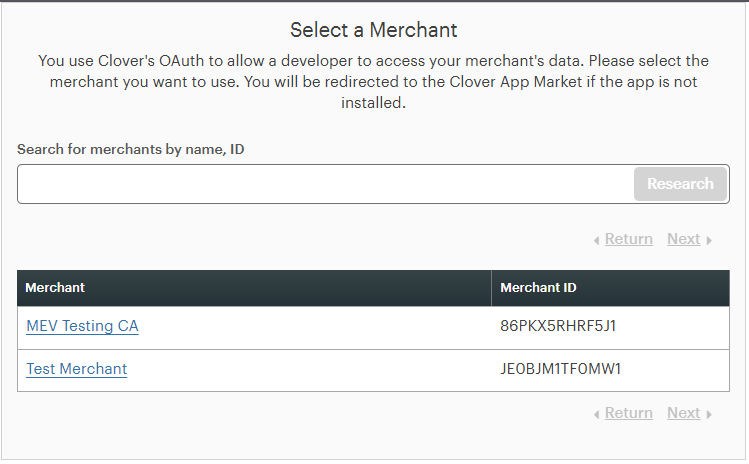Click the right arrow icon beside bottom Next
The width and height of the screenshot is (749, 464).
pyautogui.click(x=709, y=414)
